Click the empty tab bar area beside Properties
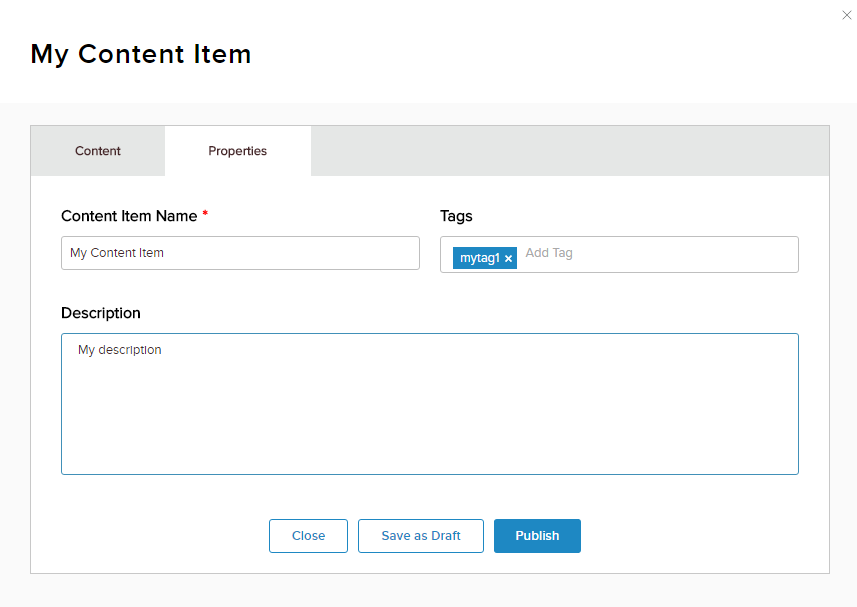 570,151
